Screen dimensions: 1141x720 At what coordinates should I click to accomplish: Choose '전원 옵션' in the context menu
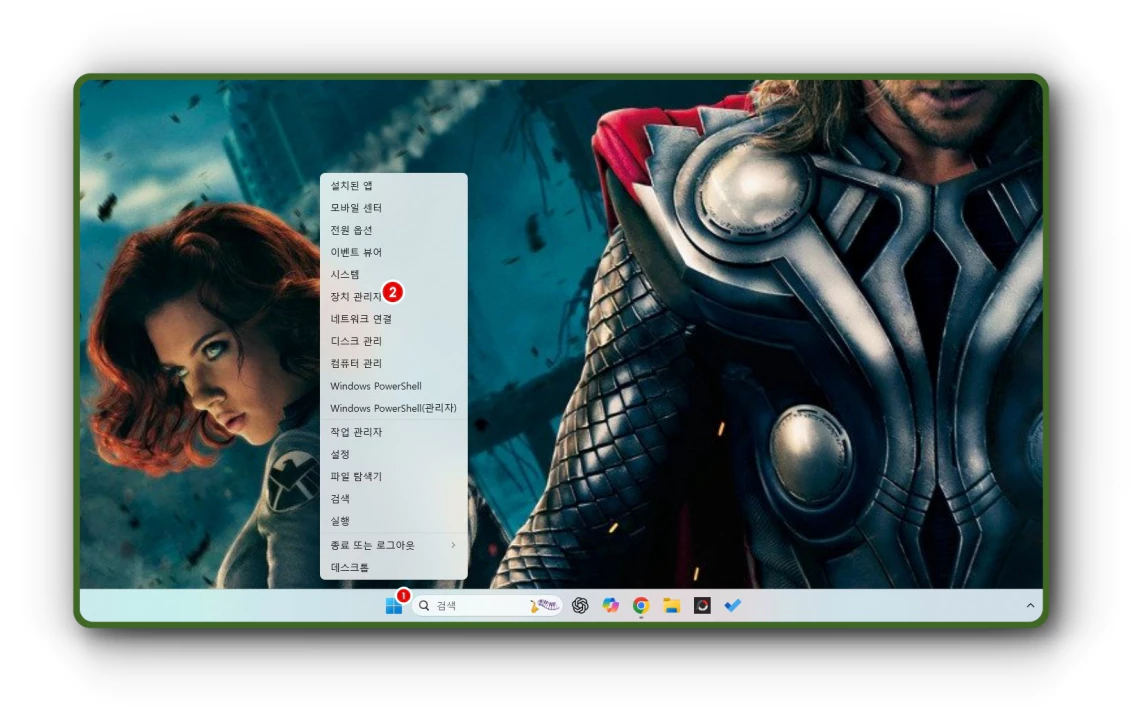coord(394,230)
